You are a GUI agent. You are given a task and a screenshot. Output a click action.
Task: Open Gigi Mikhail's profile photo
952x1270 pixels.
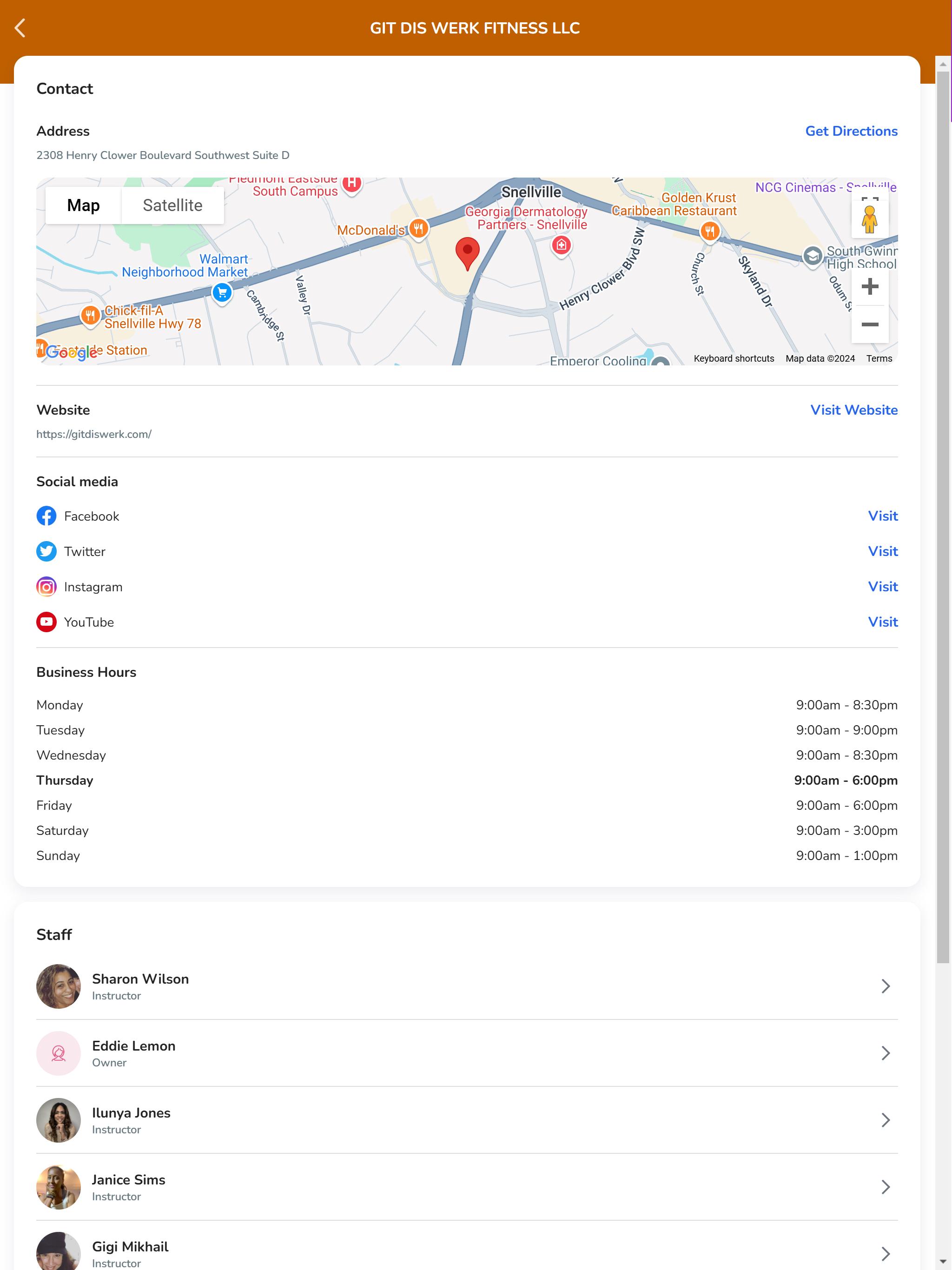click(59, 1251)
